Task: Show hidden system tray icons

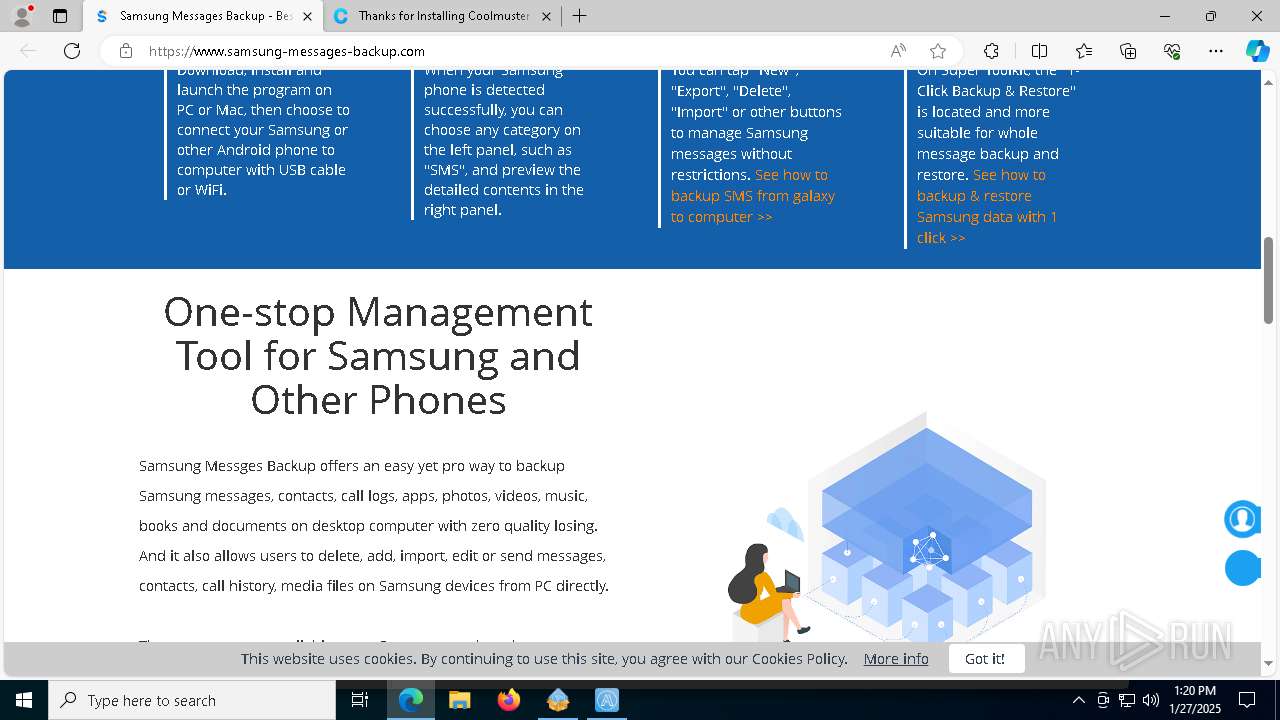Action: tap(1078, 700)
